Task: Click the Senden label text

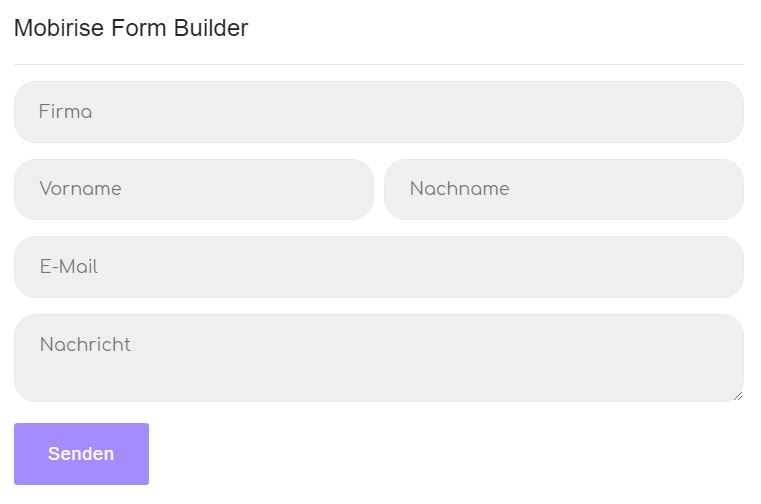Action: 81,454
